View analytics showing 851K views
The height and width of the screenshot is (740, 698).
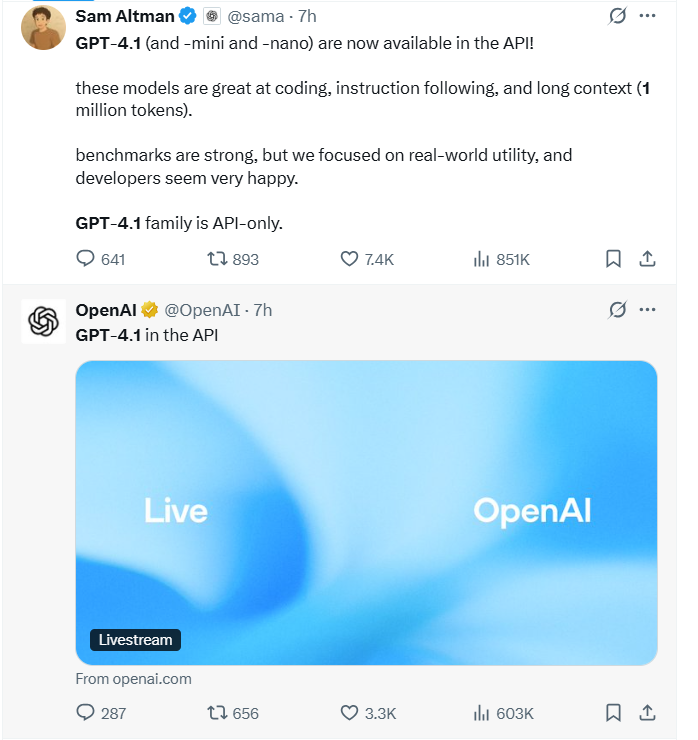[x=481, y=259]
